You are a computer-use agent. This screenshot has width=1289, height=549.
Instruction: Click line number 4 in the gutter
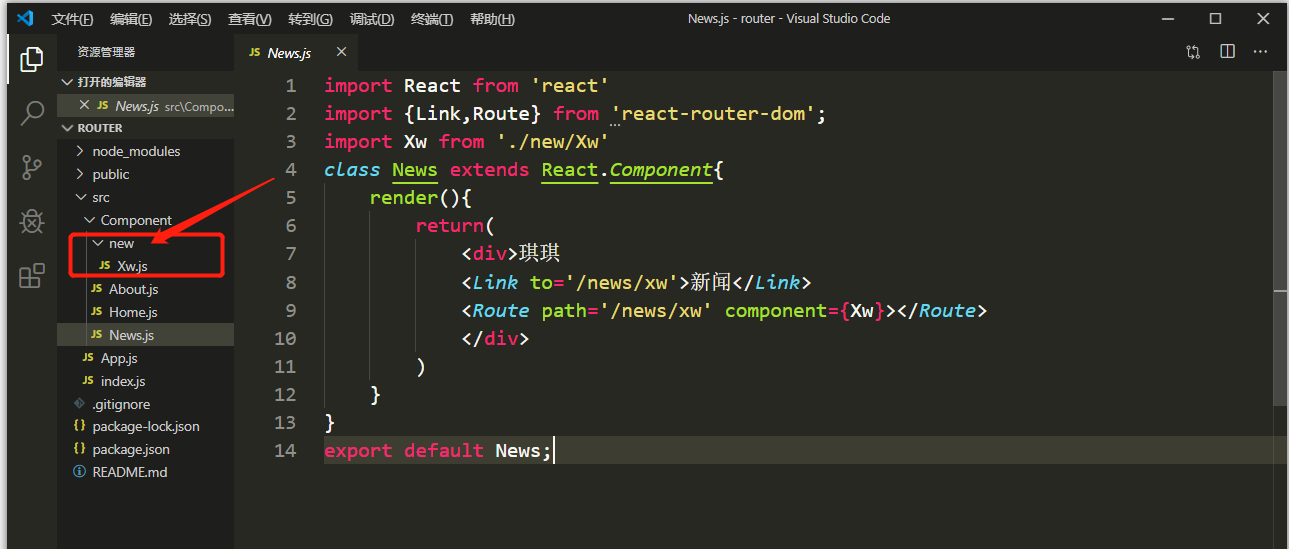tap(290, 170)
